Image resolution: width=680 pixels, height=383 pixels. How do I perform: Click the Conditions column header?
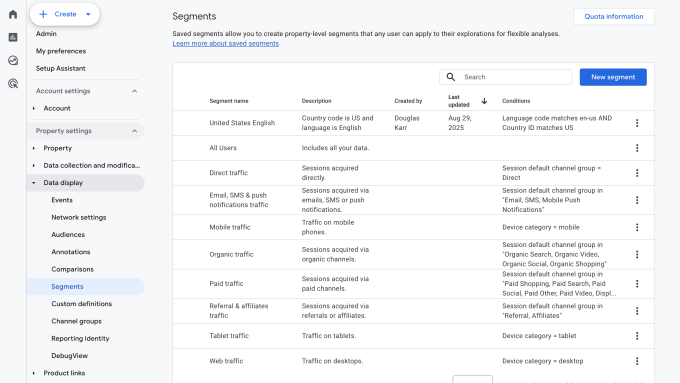[x=516, y=101]
